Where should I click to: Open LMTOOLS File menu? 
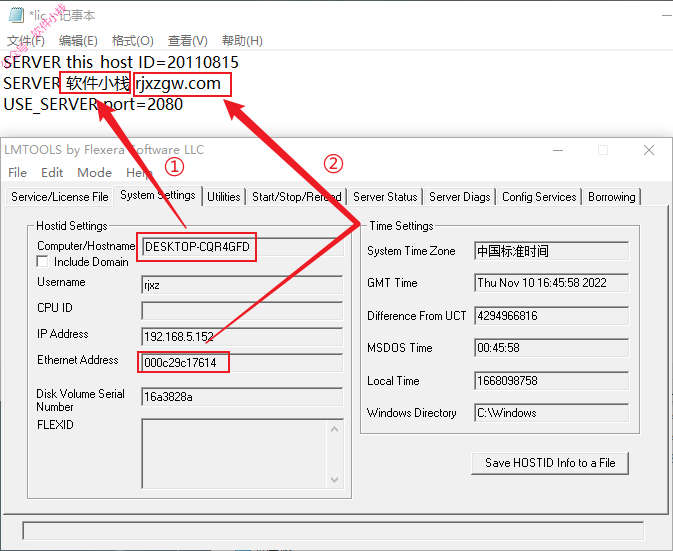coord(18,173)
